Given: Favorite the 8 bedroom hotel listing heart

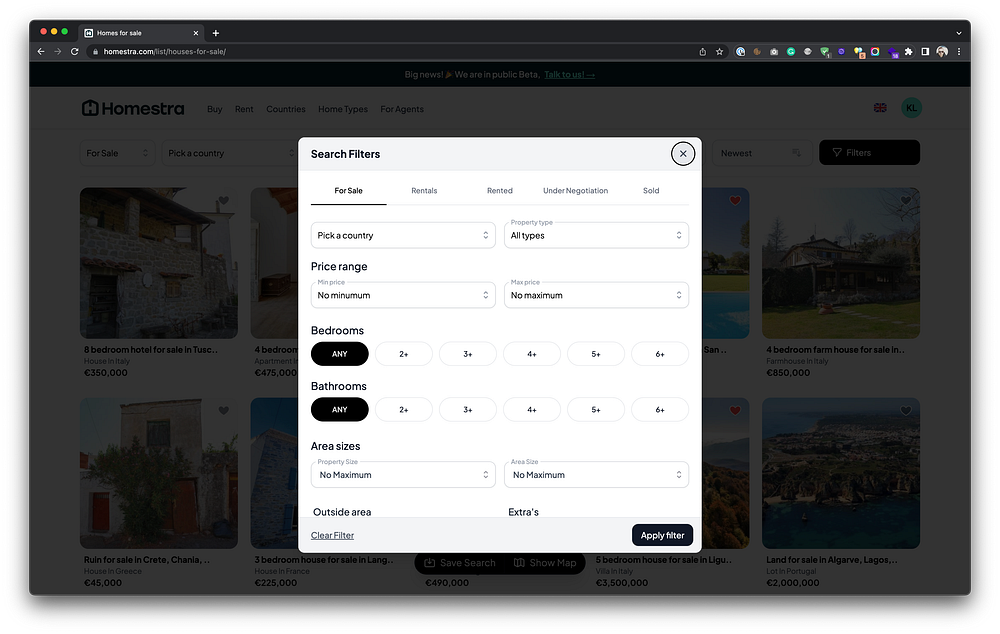Looking at the screenshot, I should click(223, 201).
